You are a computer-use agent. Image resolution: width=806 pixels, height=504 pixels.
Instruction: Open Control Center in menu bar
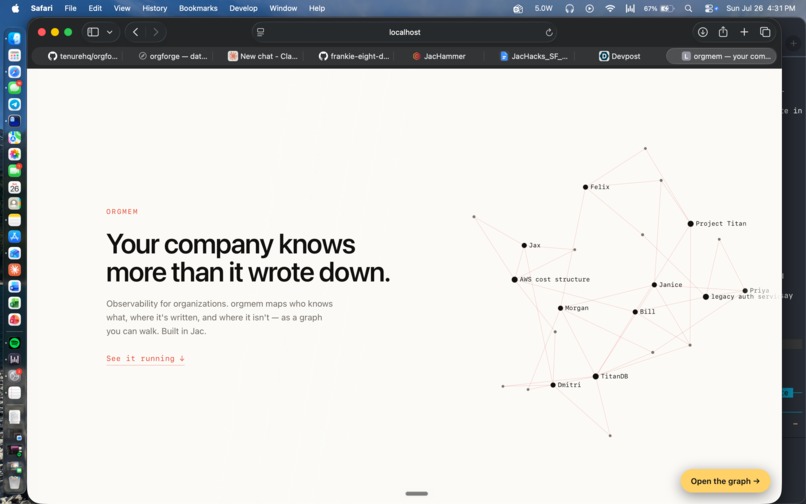[x=710, y=8]
